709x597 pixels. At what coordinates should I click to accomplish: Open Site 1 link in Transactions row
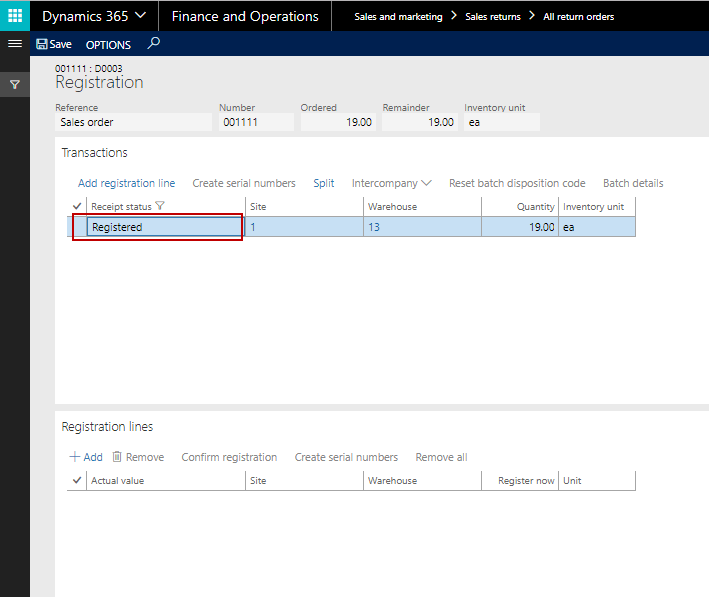[253, 227]
